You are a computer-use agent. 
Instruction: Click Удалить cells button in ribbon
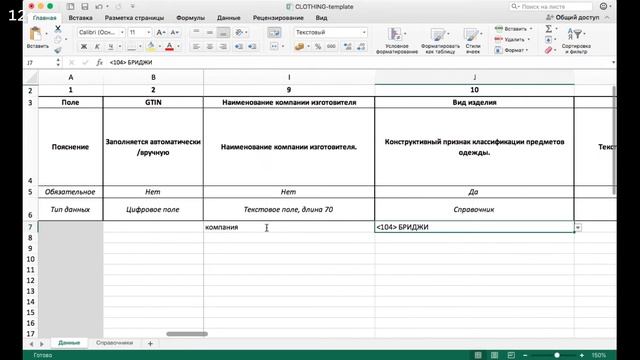tap(512, 40)
